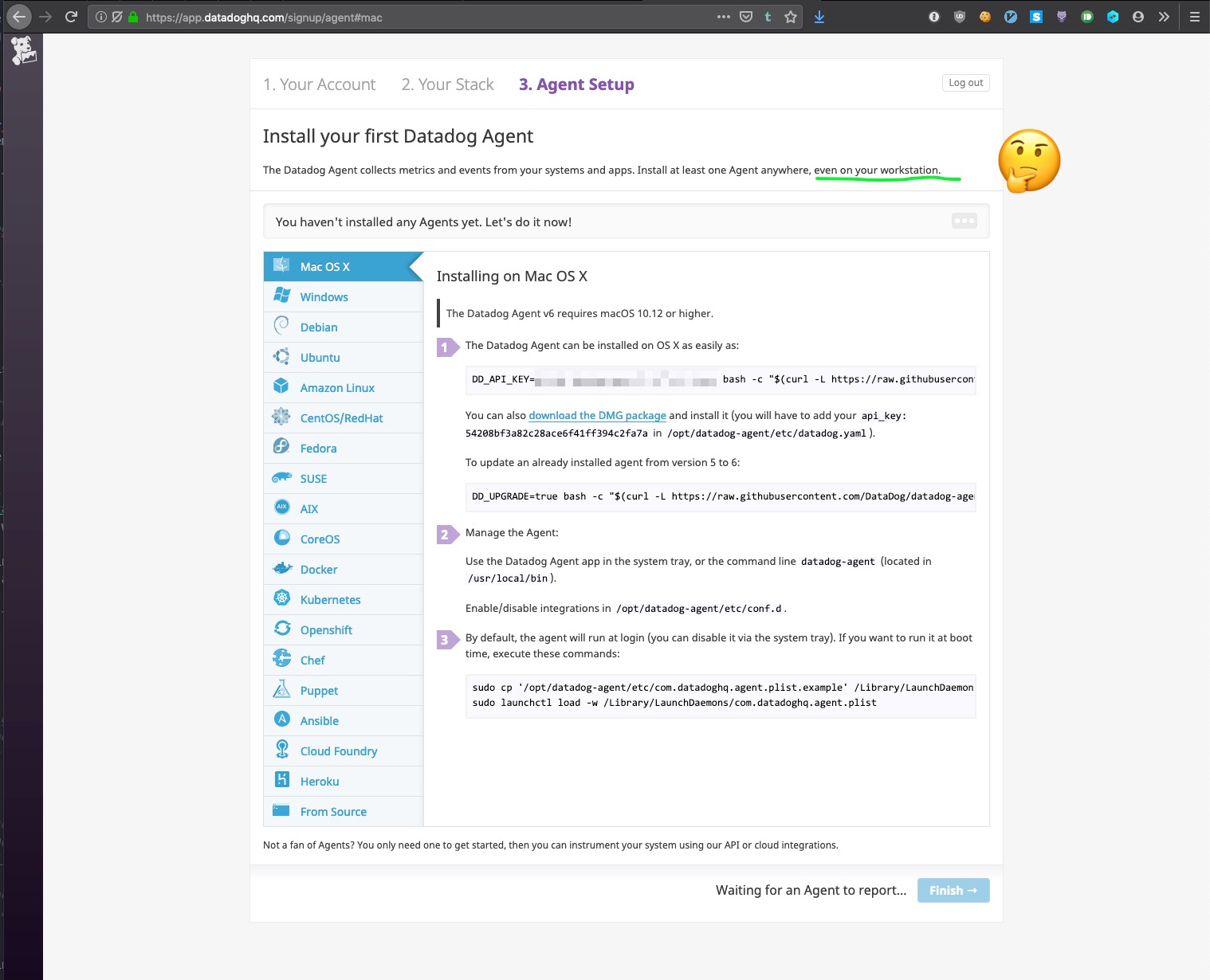The height and width of the screenshot is (980, 1210).
Task: Click the Debian swirl icon
Action: point(281,326)
